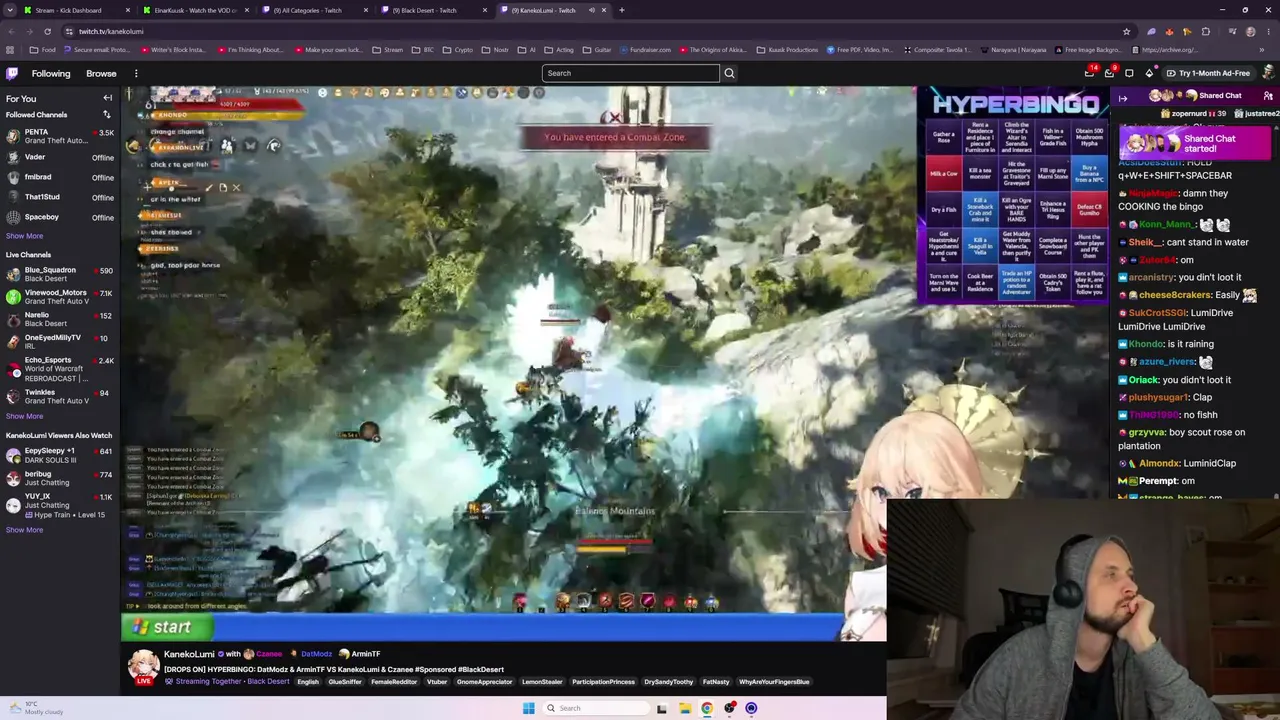Bookmark this page with the star icon
Screen dimensions: 1280x720
1126,31
